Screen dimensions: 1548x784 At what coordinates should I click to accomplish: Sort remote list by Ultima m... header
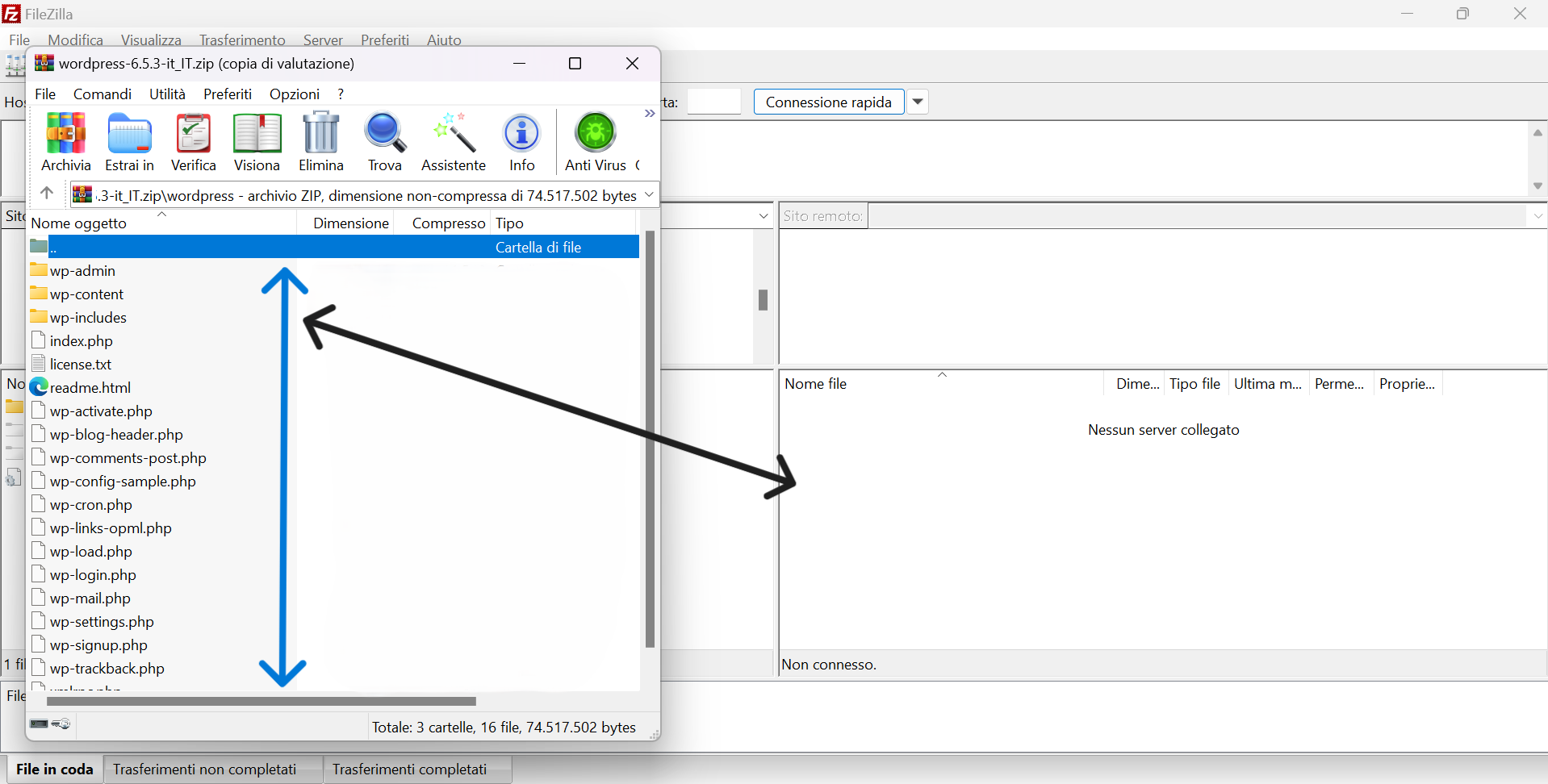pos(1268,384)
